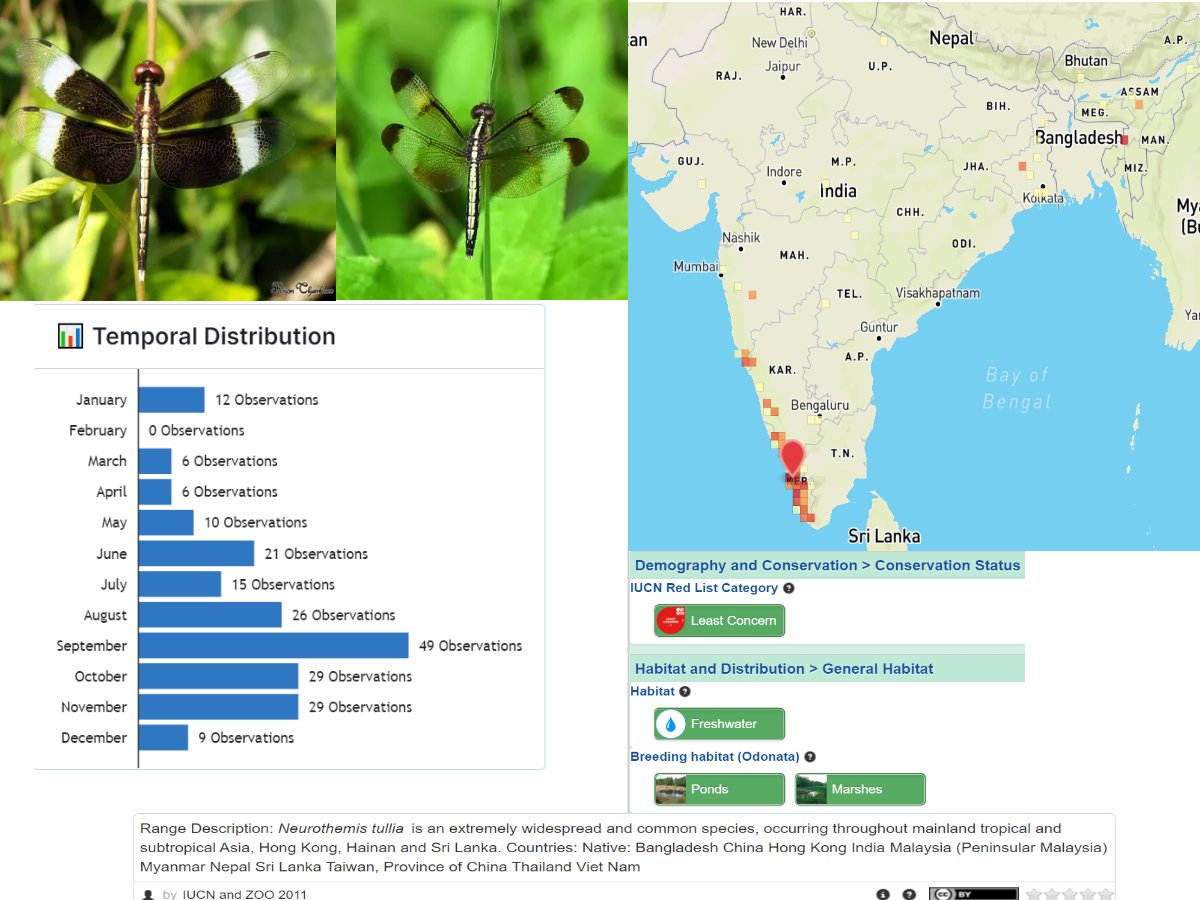The image size is (1200, 900).
Task: Click the first rating star
Action: [1033, 894]
